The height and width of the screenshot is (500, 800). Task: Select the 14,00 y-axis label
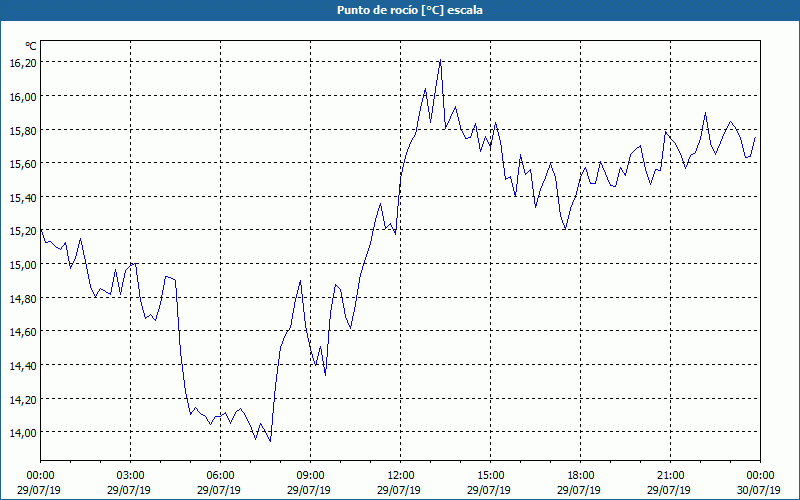coord(23,434)
